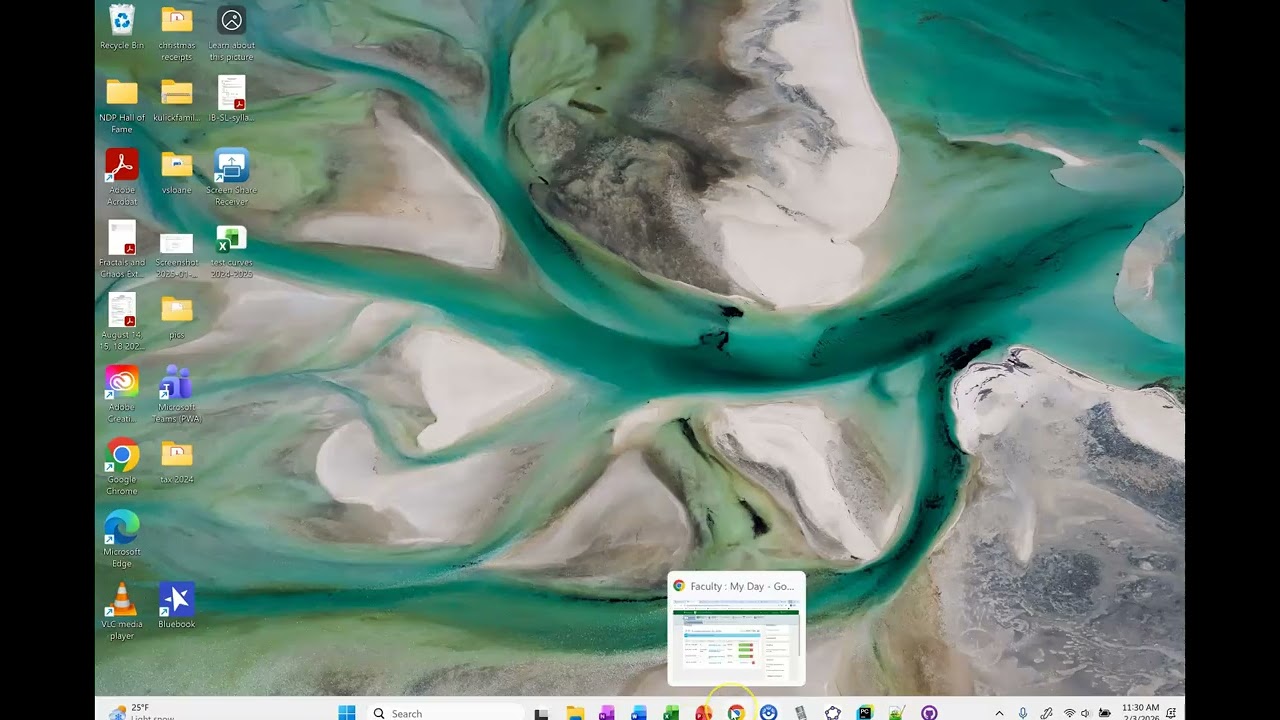1280x720 pixels.
Task: Open the Windows Start menu
Action: pos(347,712)
